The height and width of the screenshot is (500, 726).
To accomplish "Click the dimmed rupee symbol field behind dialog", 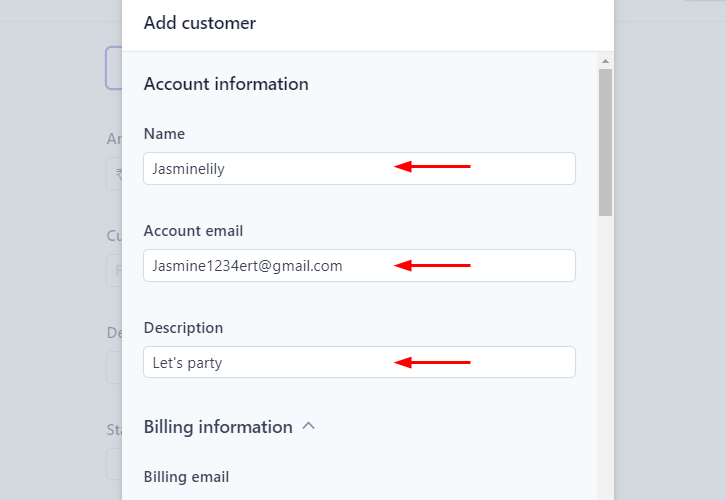I will (114, 174).
